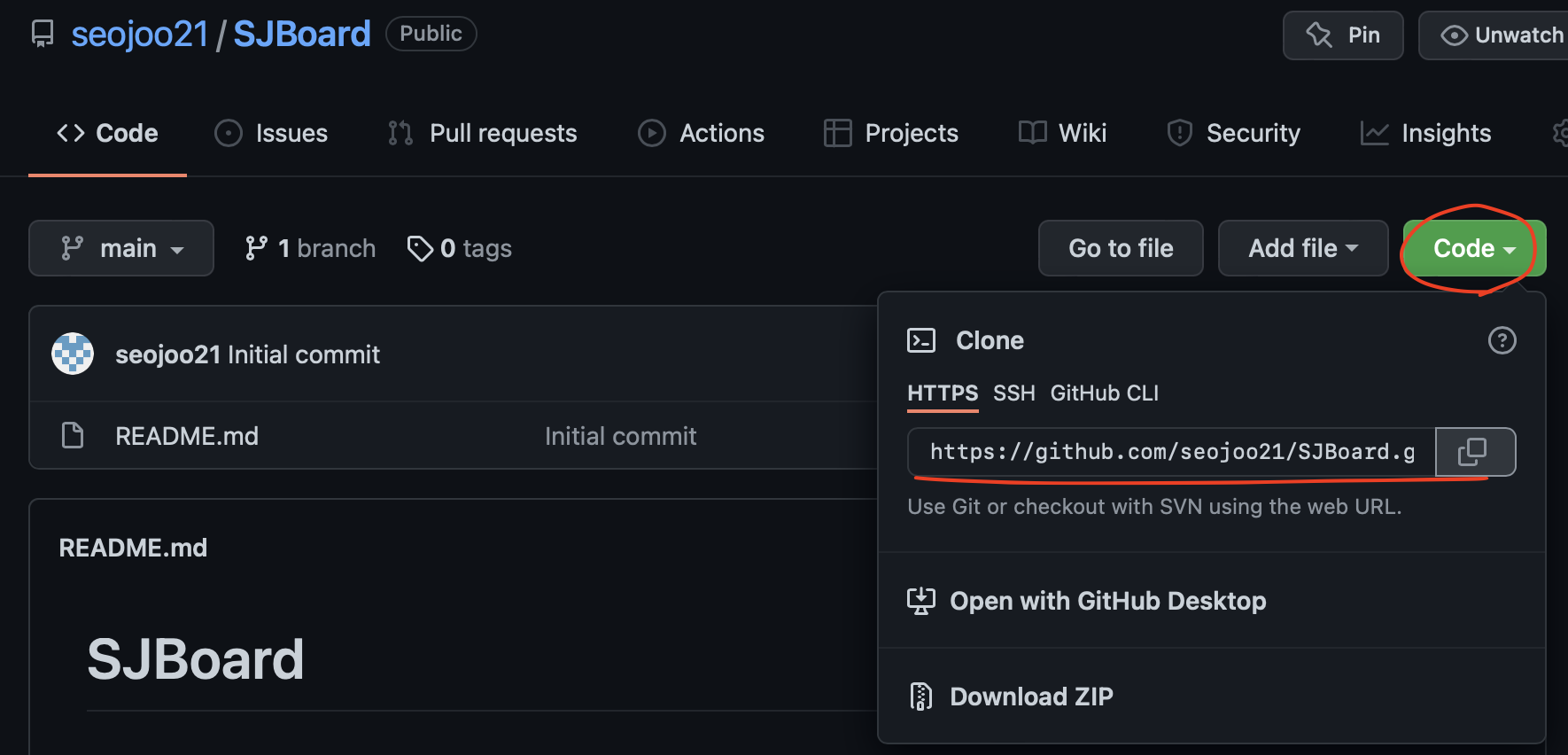Open the Wiki tab
The image size is (1568, 755).
[x=1062, y=133]
